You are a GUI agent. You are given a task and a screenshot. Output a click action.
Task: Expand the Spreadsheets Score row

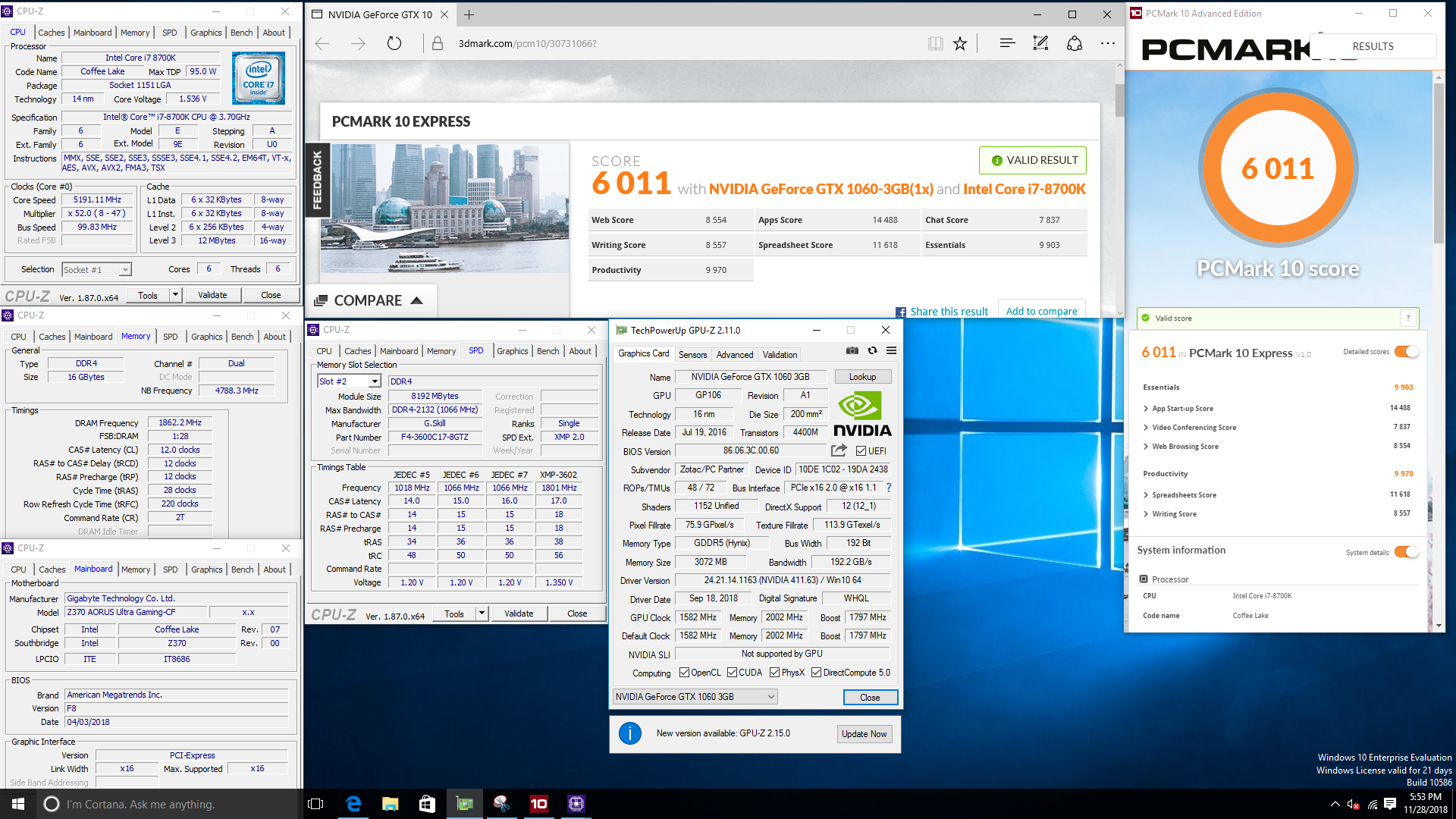[1145, 495]
